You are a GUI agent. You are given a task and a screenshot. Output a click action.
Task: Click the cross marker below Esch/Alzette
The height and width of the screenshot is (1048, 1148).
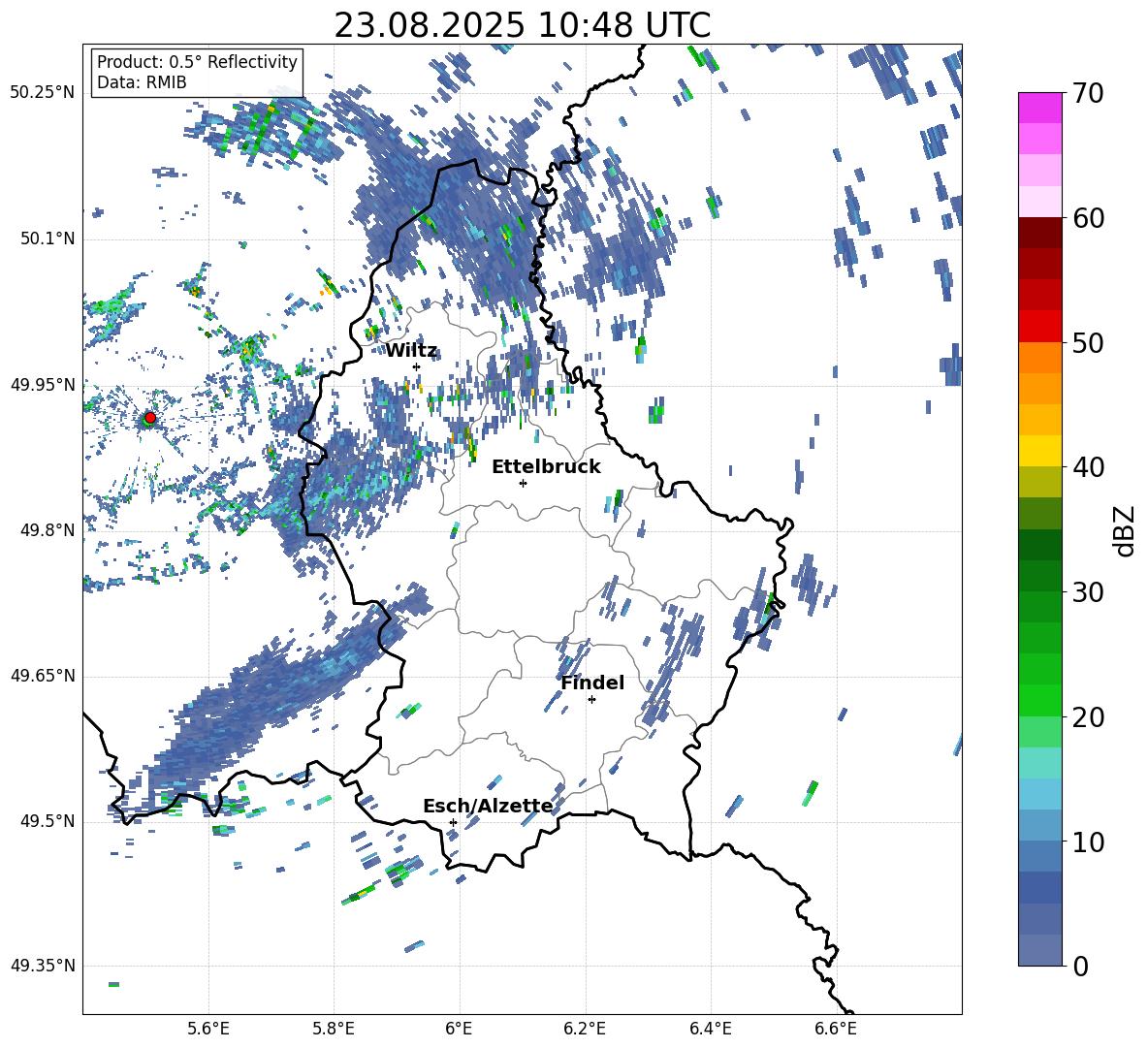(x=453, y=822)
